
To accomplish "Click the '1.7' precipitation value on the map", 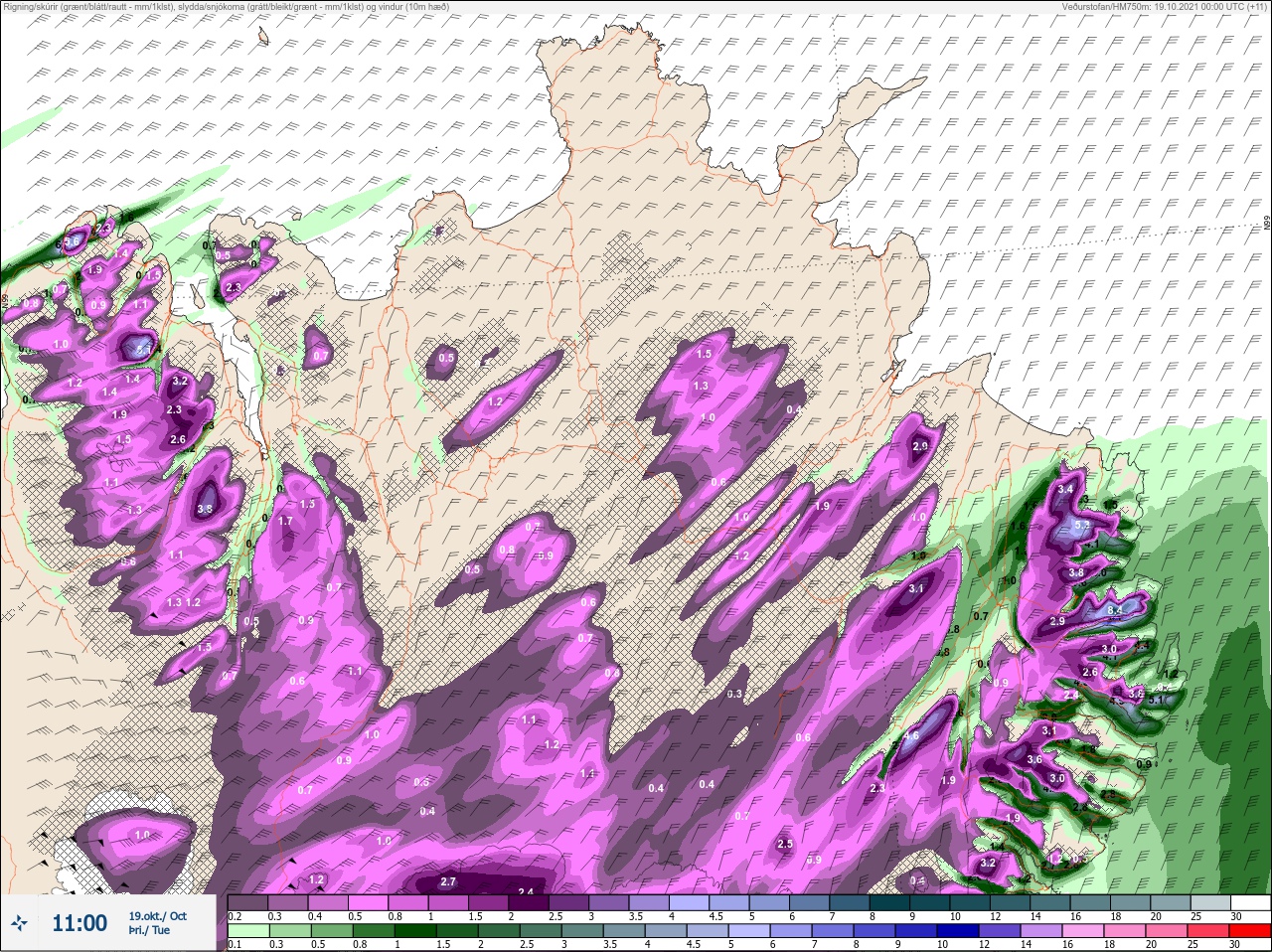I will tap(285, 521).
